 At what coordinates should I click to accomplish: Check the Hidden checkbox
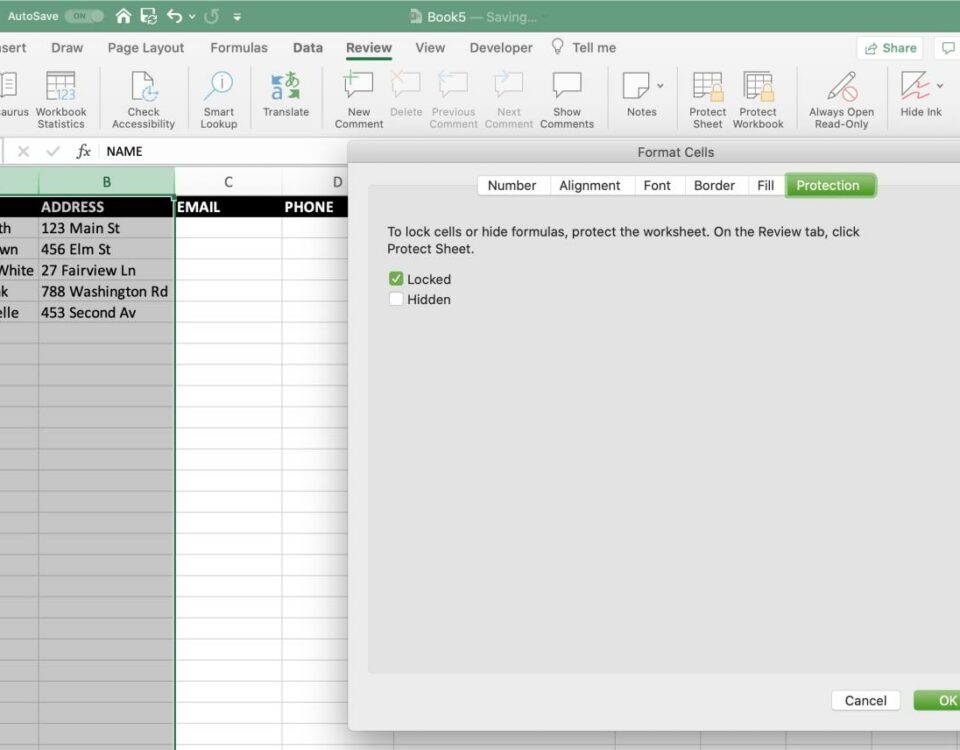coord(396,299)
